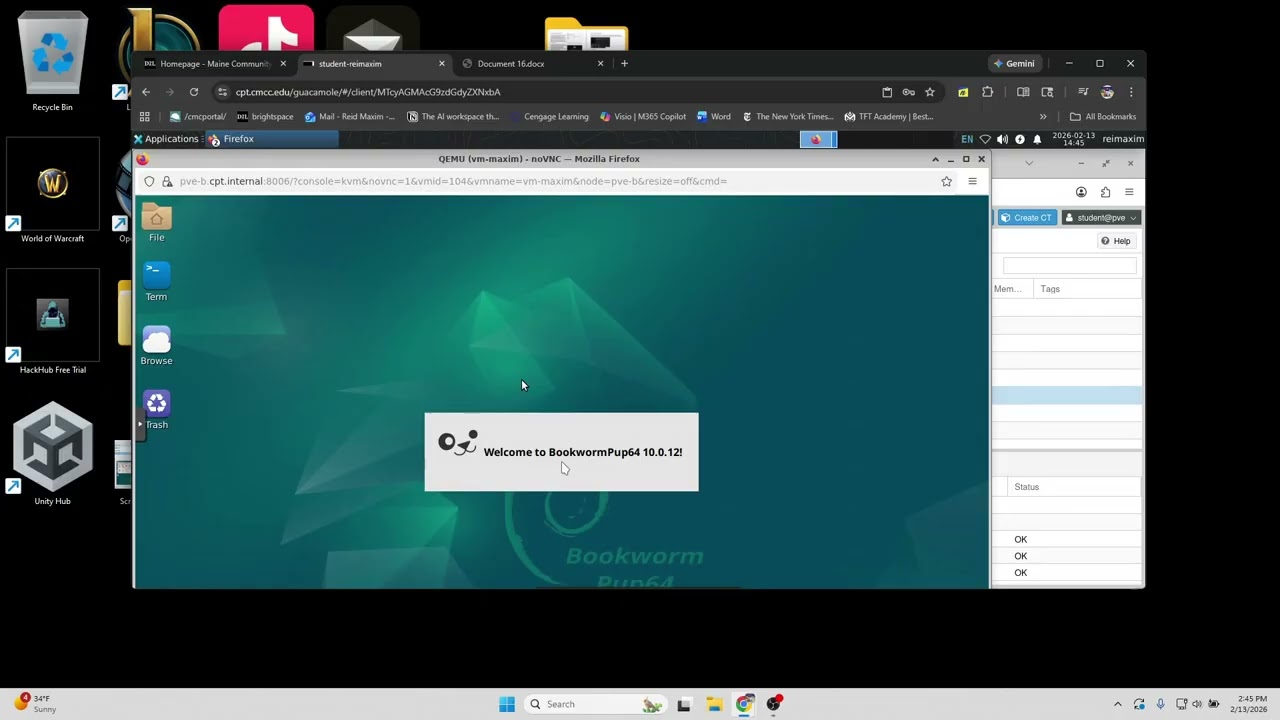Bookmark this noVNC page with star icon
Screen dimensions: 1280x720
pos(946,181)
